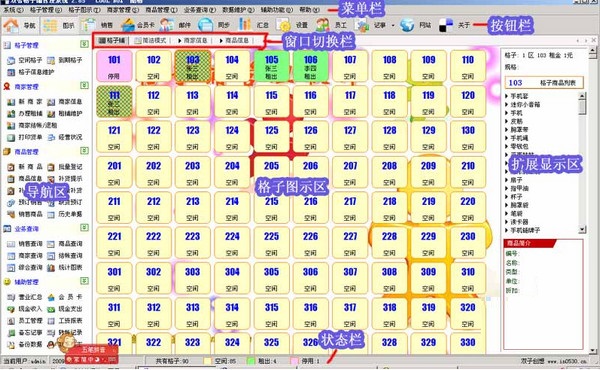This screenshot has width=600, height=370.
Task: Open the 格子管理 menu in menu bar
Action: tap(45, 10)
